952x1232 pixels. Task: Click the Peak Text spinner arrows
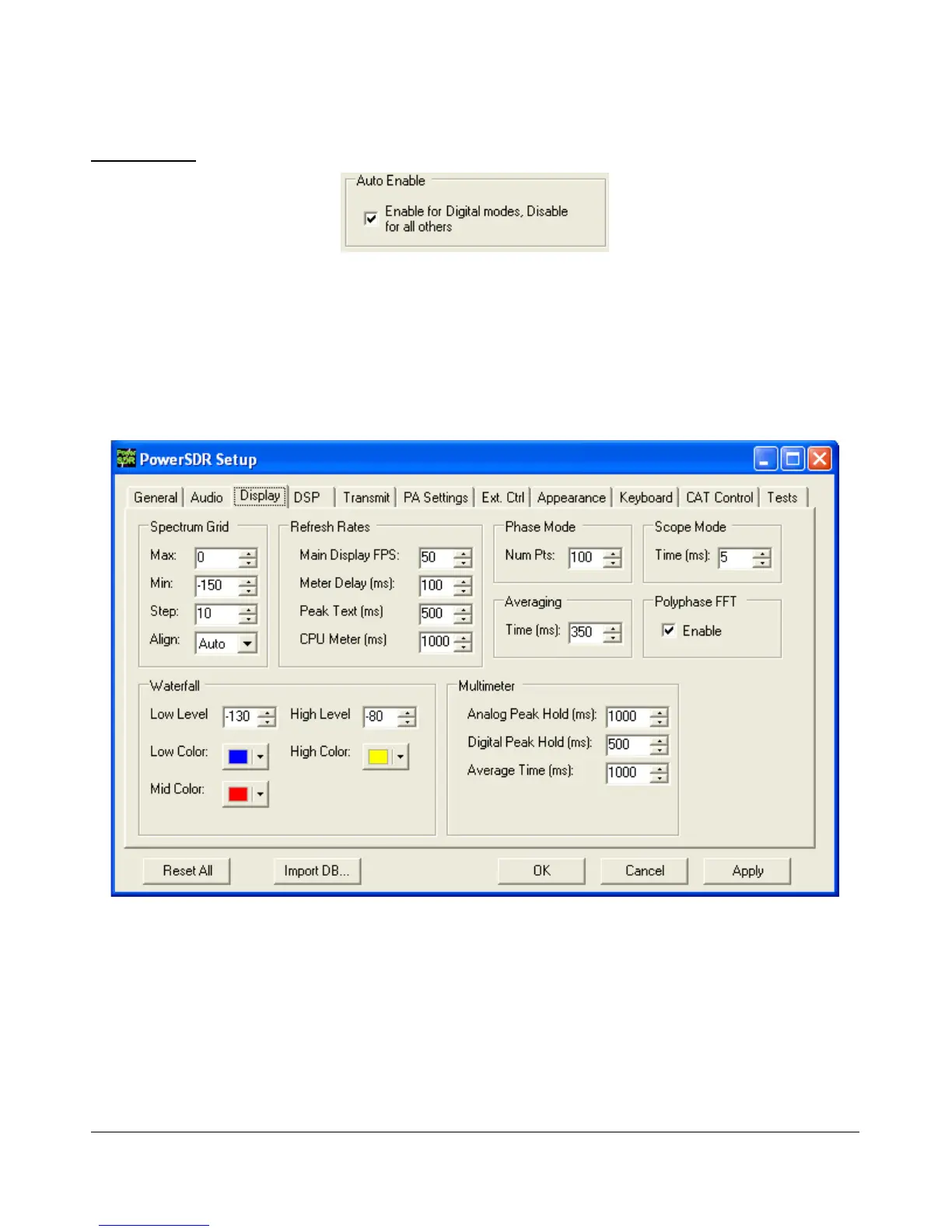coord(463,614)
